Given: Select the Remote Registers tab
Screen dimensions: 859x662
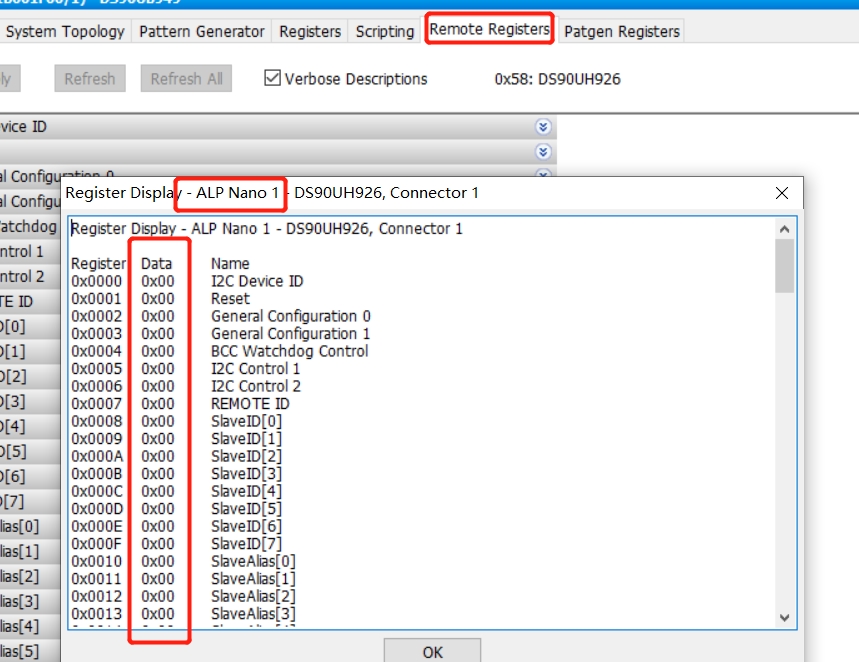Looking at the screenshot, I should 489,29.
